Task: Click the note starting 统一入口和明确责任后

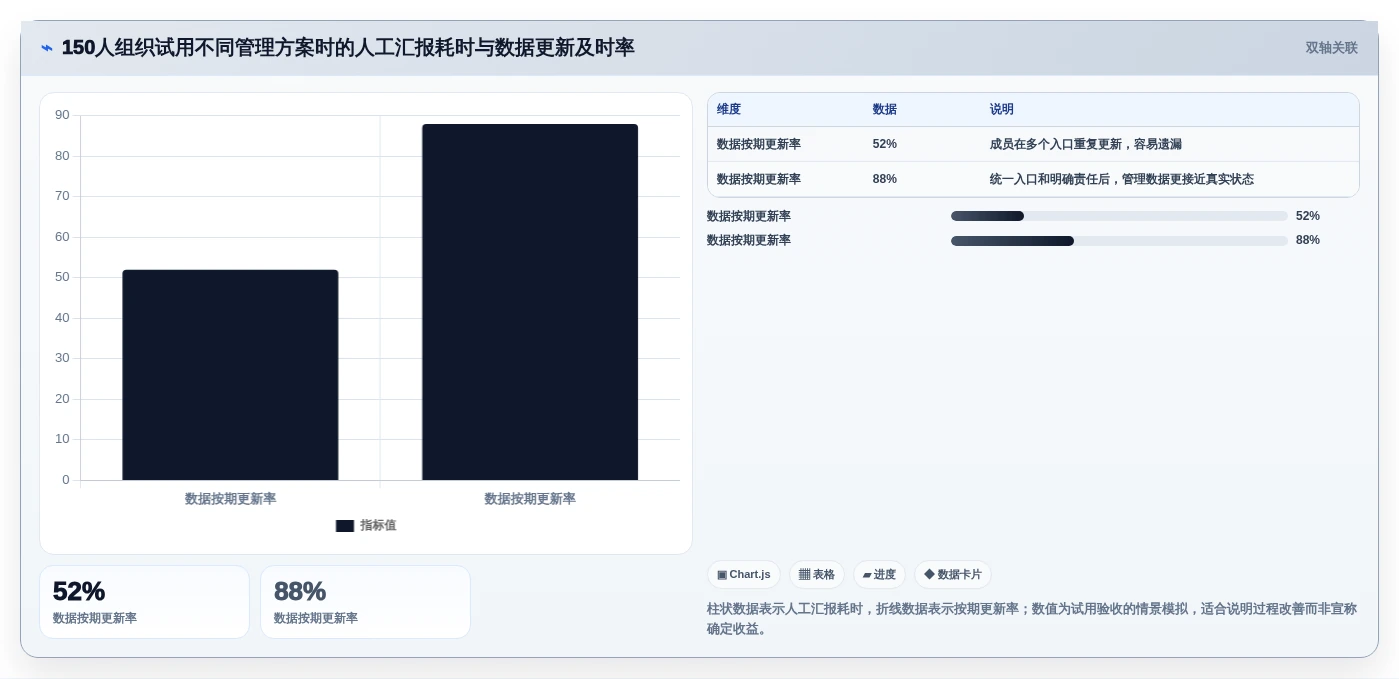Action: [1122, 179]
